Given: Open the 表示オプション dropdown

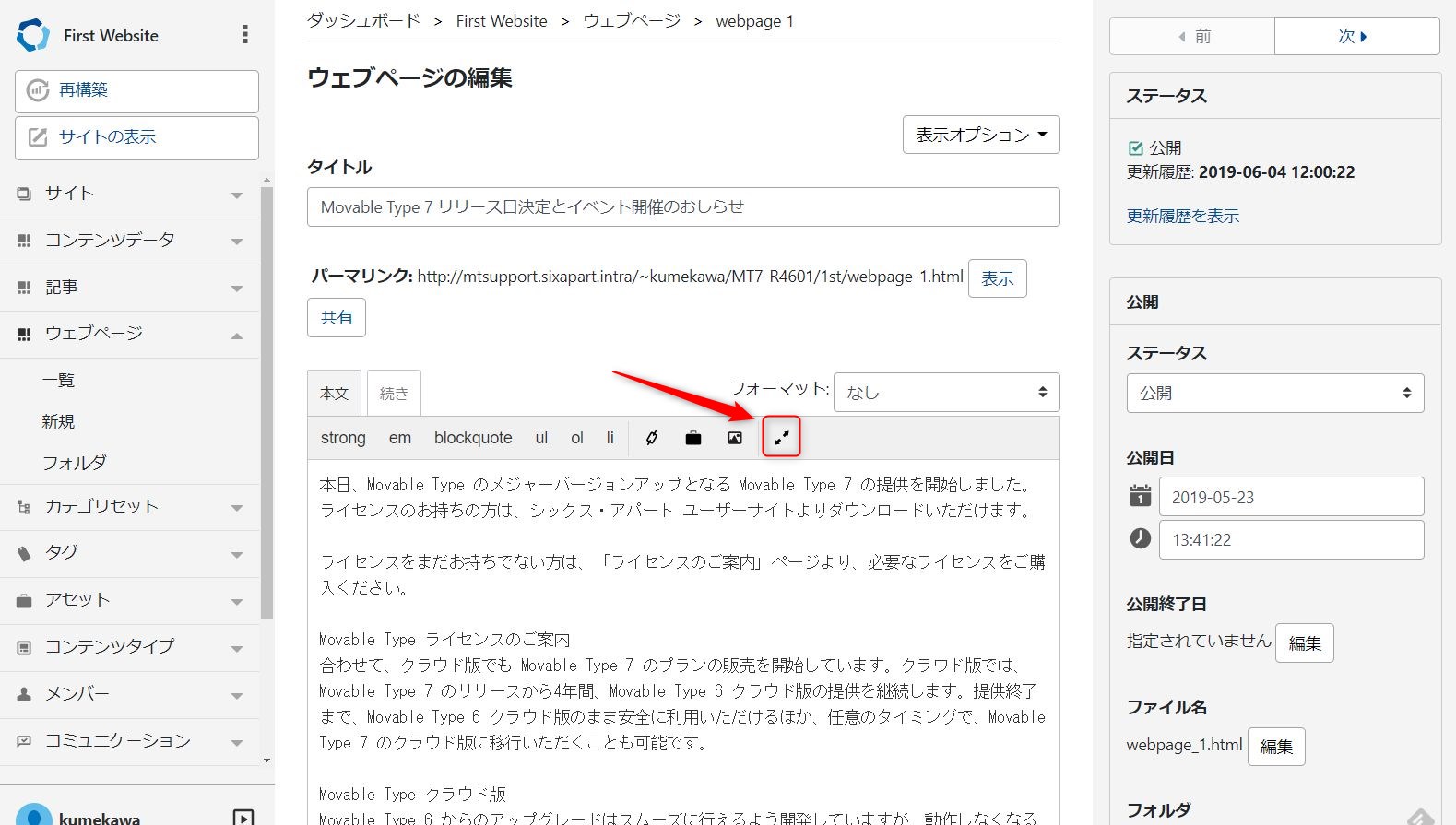Looking at the screenshot, I should click(981, 135).
